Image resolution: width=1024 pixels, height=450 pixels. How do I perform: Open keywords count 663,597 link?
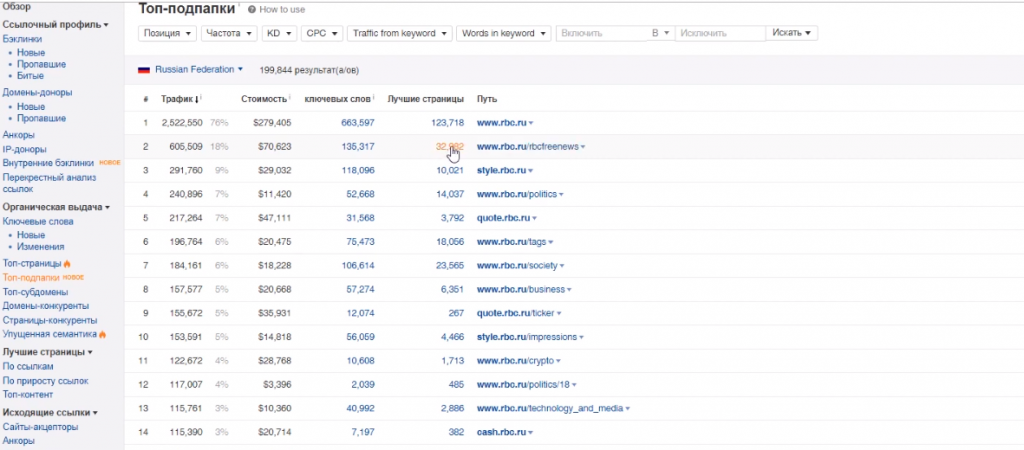pos(357,123)
